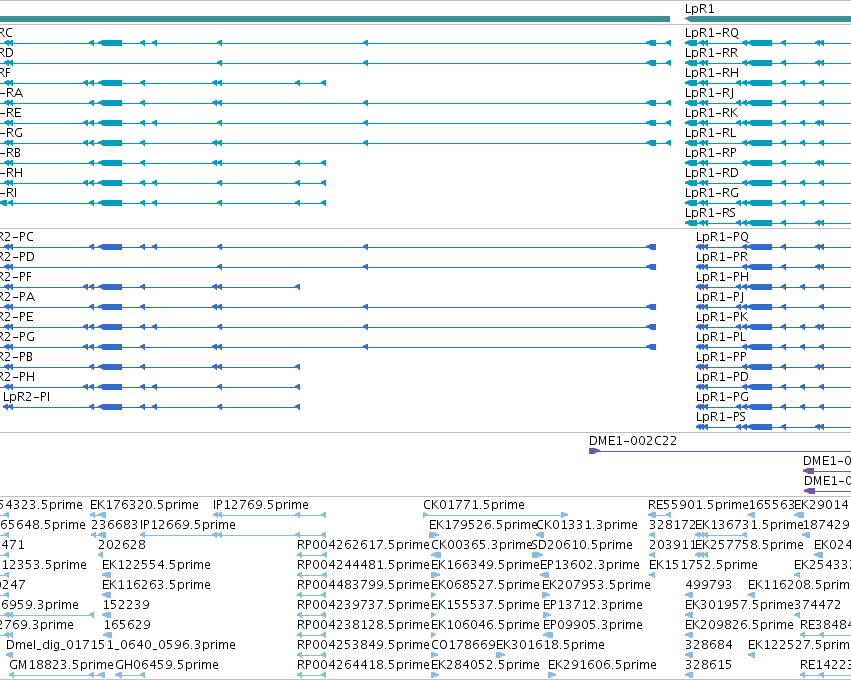Image resolution: width=851 pixels, height=680 pixels.
Task: Select EST EK209826.5prime
Action: tap(739, 625)
